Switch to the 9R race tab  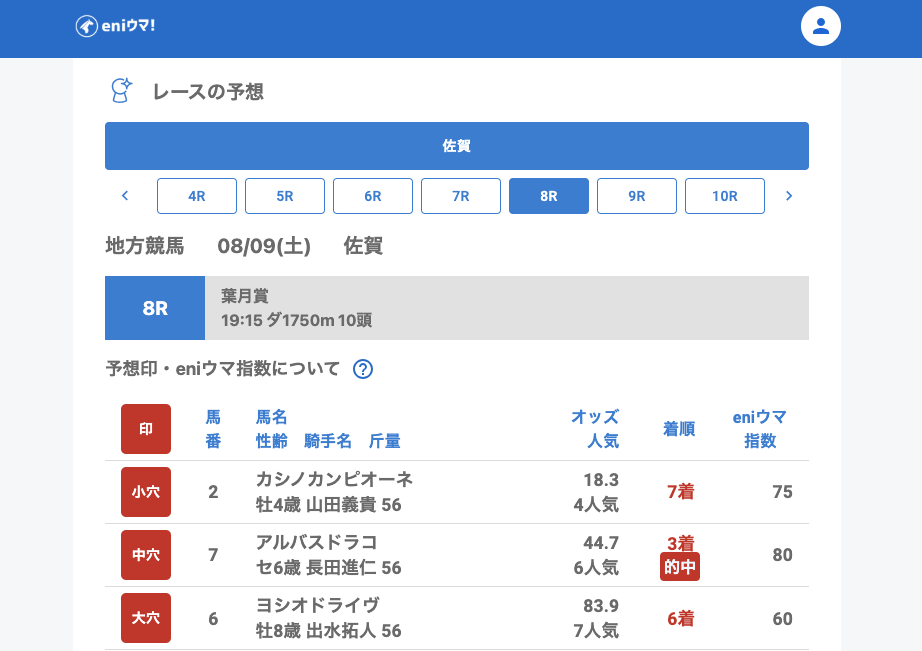637,196
